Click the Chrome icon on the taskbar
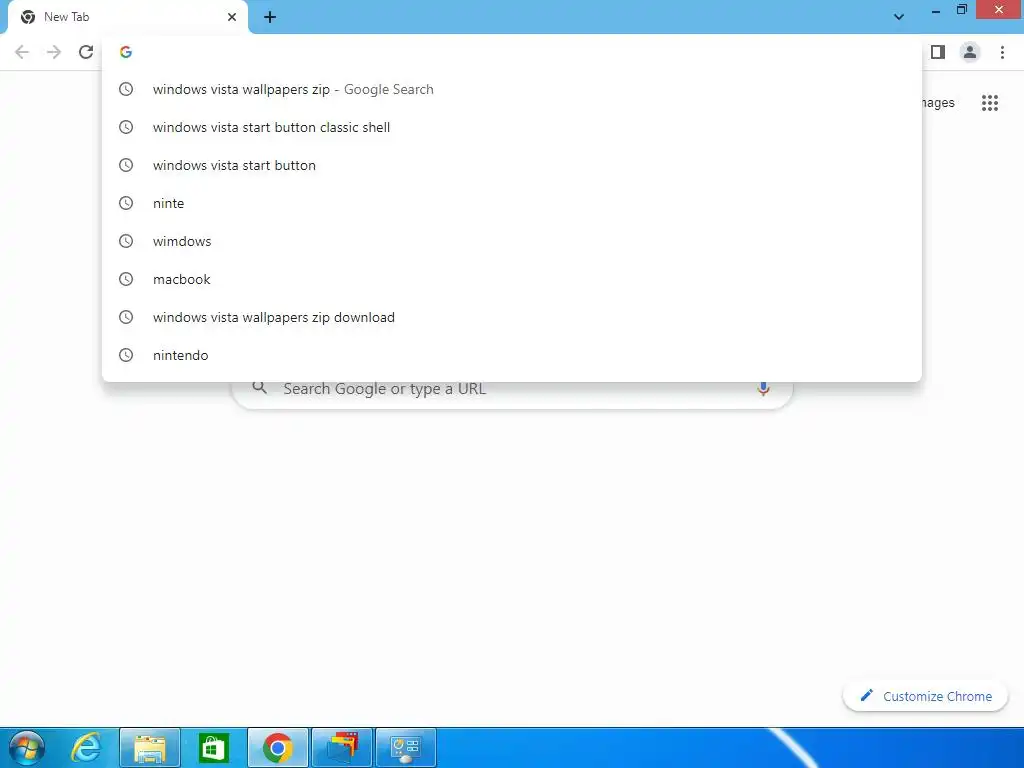Image resolution: width=1024 pixels, height=768 pixels. 278,748
